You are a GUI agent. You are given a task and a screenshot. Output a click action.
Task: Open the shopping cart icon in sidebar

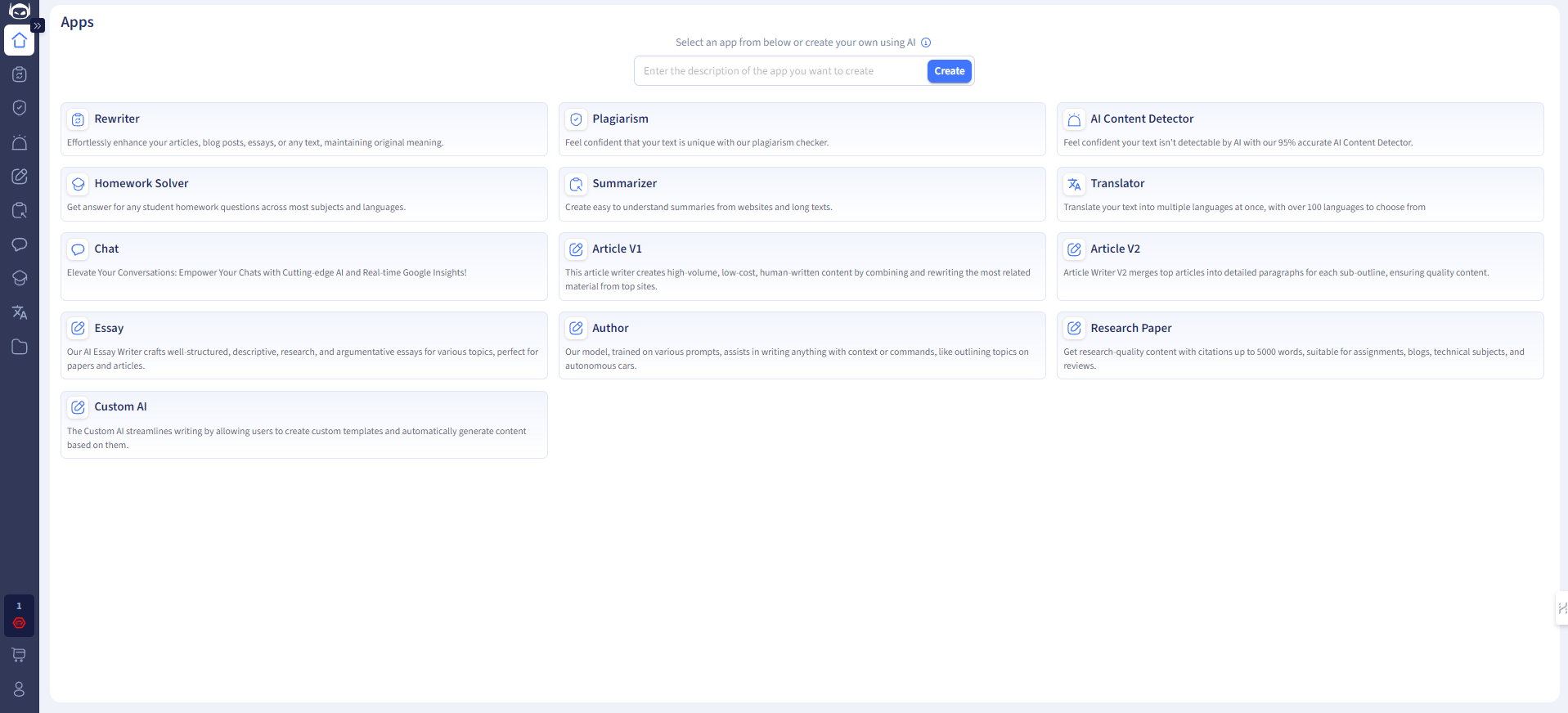click(20, 654)
